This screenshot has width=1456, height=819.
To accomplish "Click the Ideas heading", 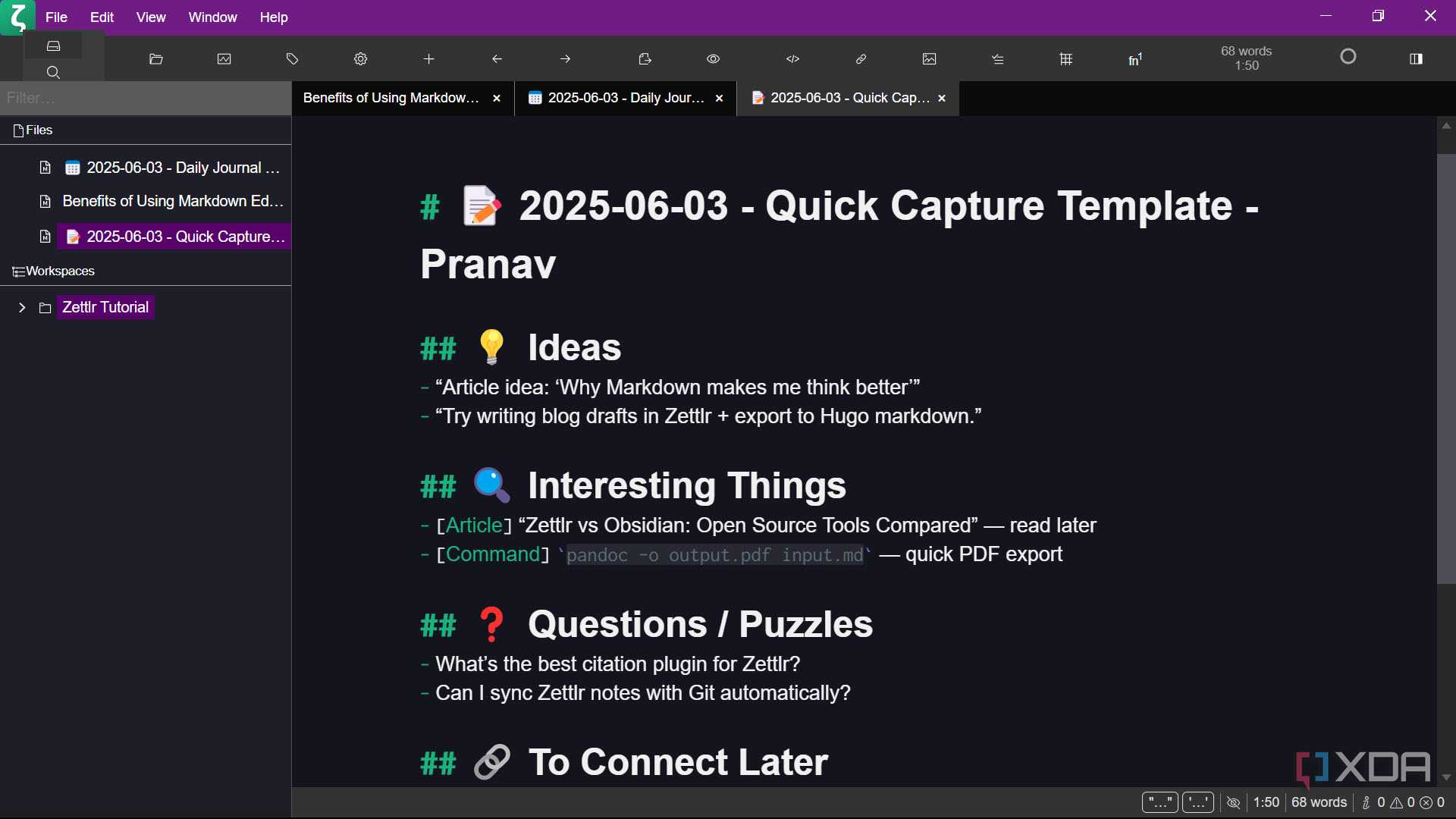I will point(574,348).
